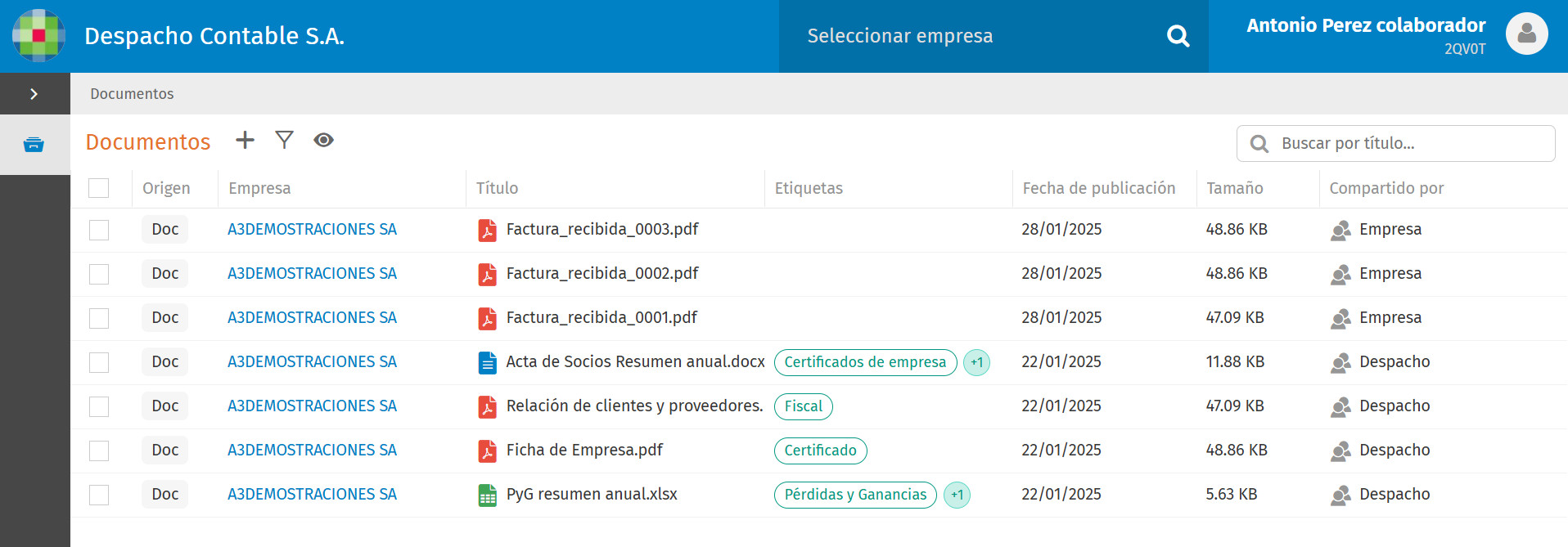1568x547 pixels.
Task: Click the Word document icon of Acta de Socios
Action: coord(487,362)
